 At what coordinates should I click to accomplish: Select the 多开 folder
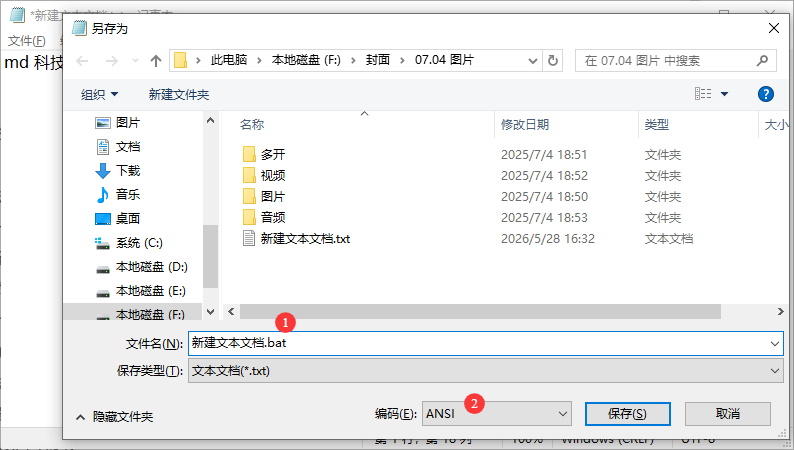272,154
